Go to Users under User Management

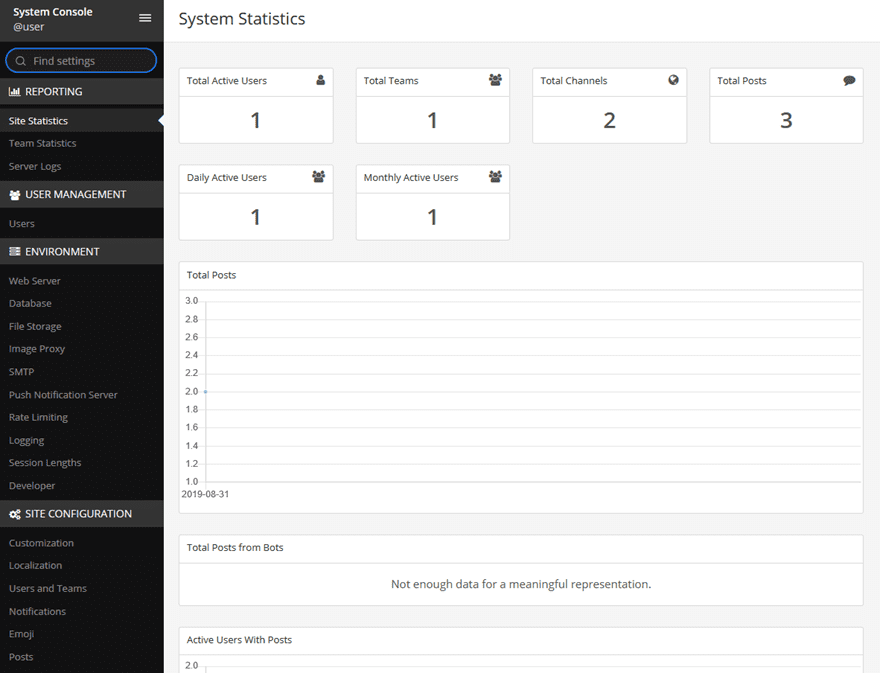point(22,223)
